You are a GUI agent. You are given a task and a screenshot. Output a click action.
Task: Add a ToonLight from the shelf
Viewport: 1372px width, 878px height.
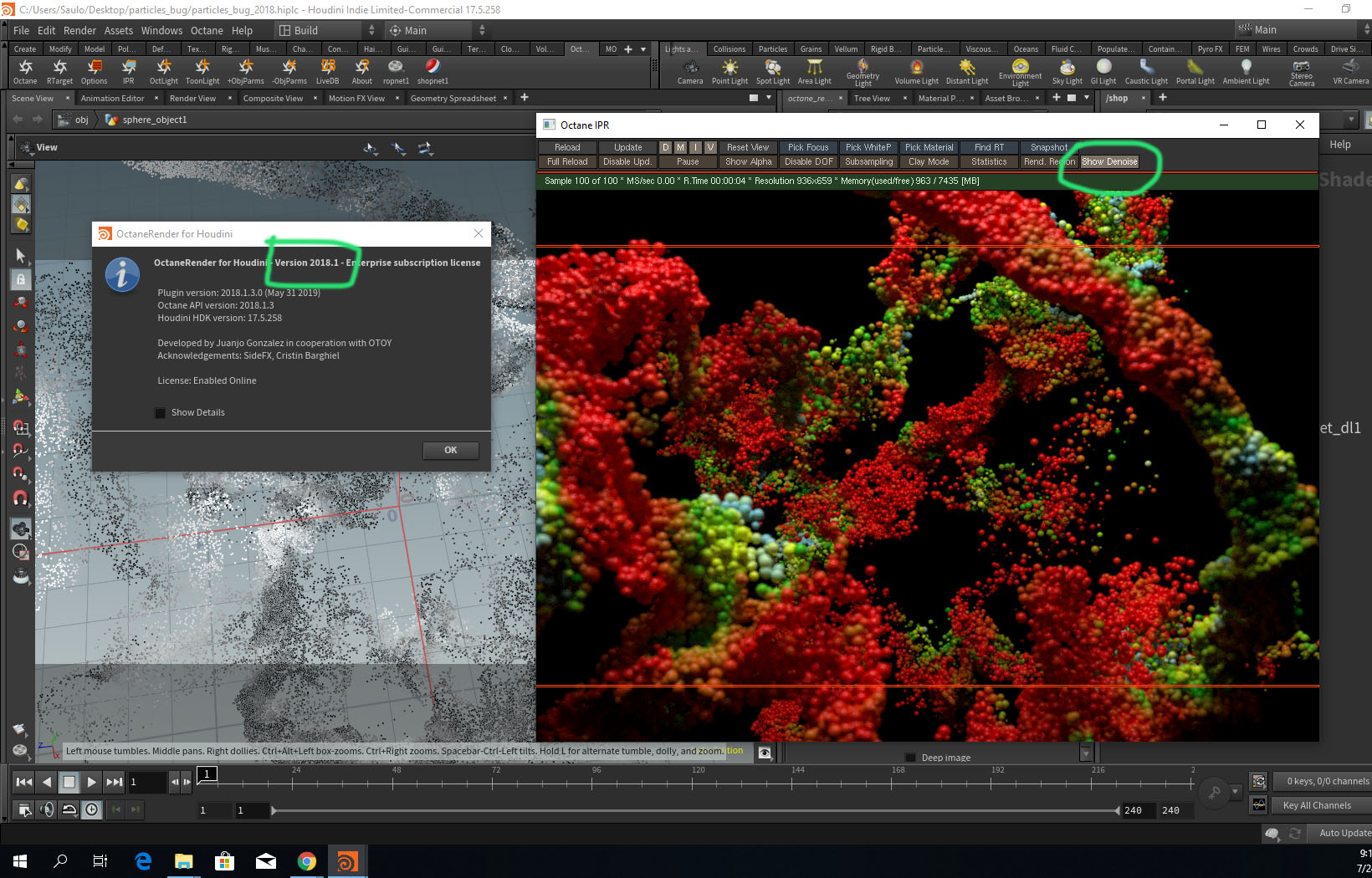point(202,71)
